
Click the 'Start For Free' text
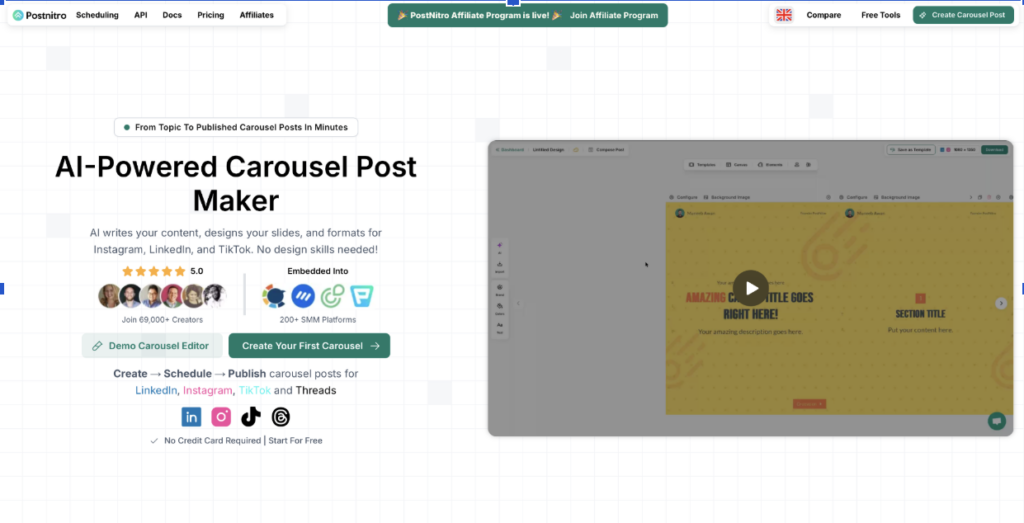[295, 441]
